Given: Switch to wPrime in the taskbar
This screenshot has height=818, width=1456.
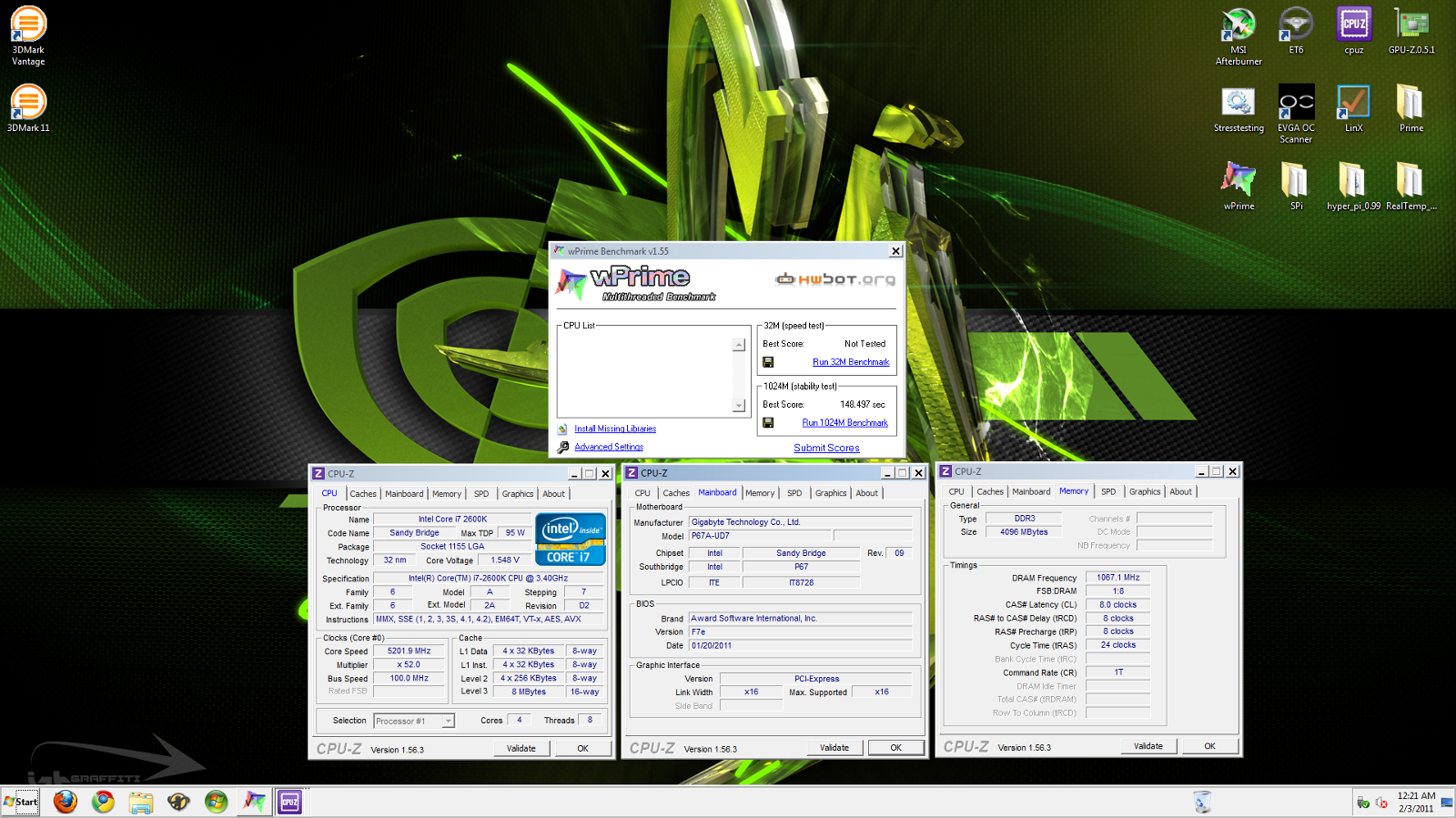Looking at the screenshot, I should coord(254,802).
